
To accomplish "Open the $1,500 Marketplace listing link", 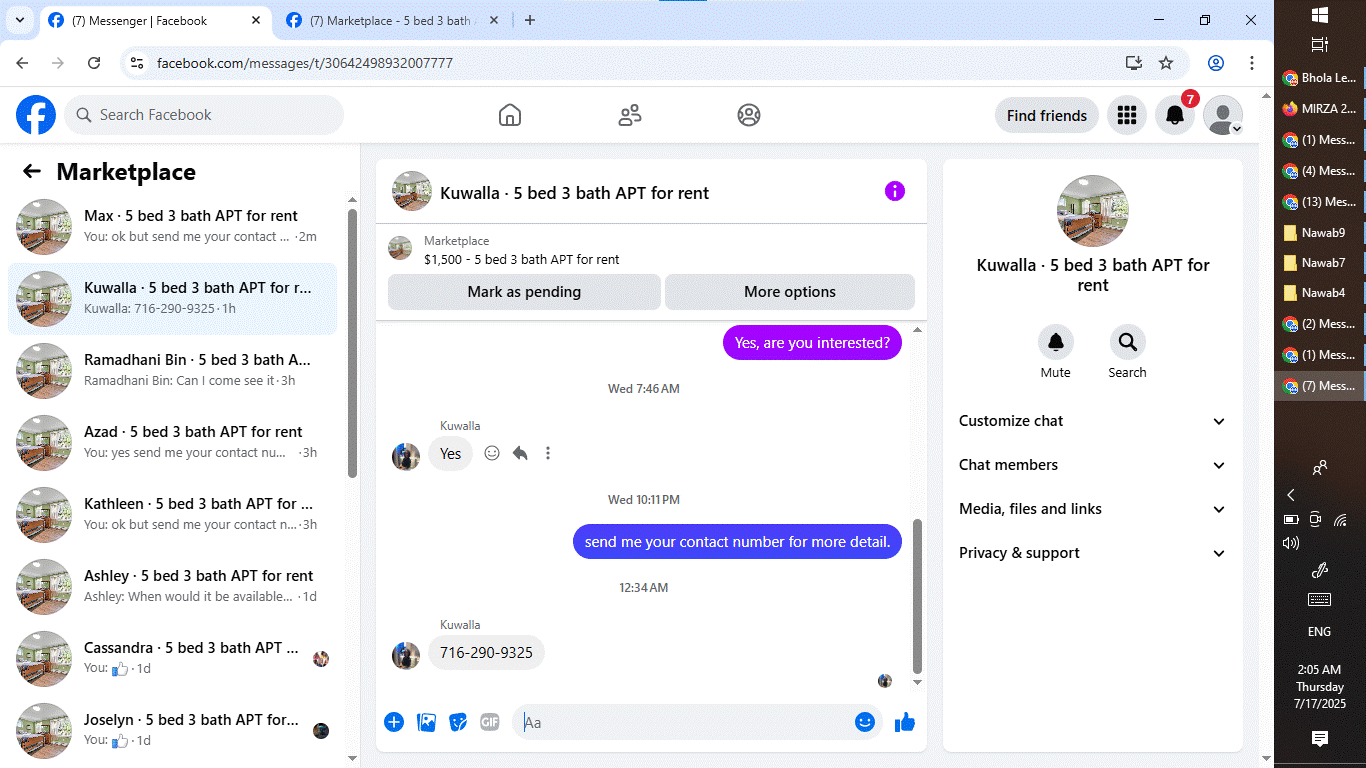I will coord(522,259).
